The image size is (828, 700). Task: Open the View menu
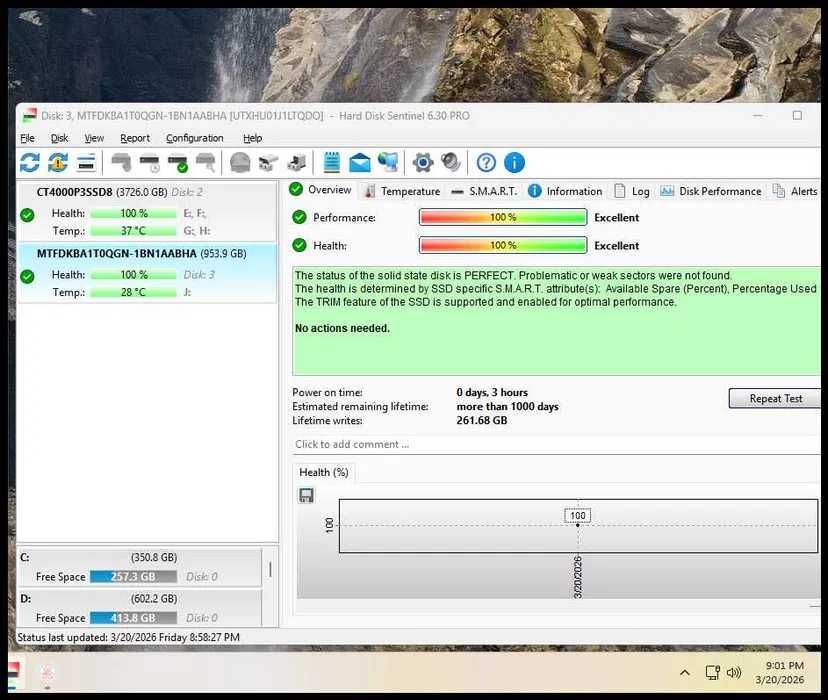tap(94, 138)
